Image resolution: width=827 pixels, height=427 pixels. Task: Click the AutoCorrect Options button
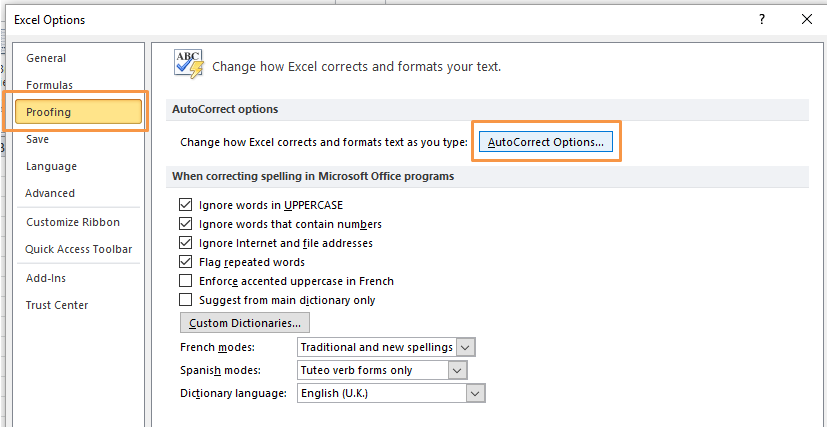(x=546, y=142)
